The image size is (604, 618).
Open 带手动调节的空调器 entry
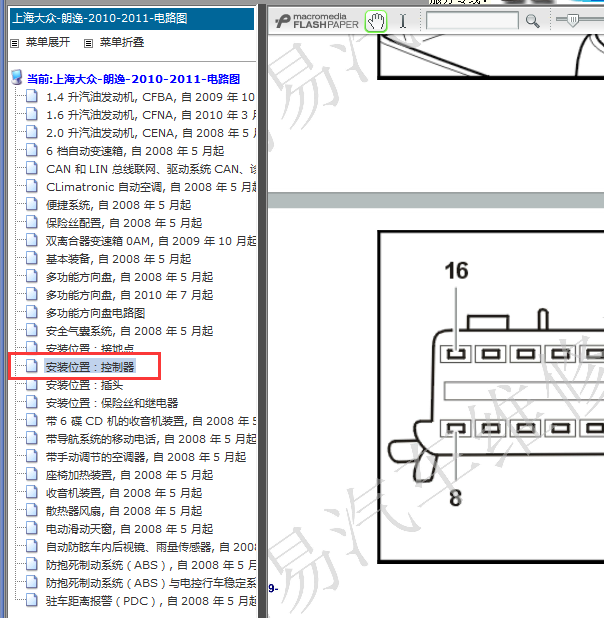point(146,457)
